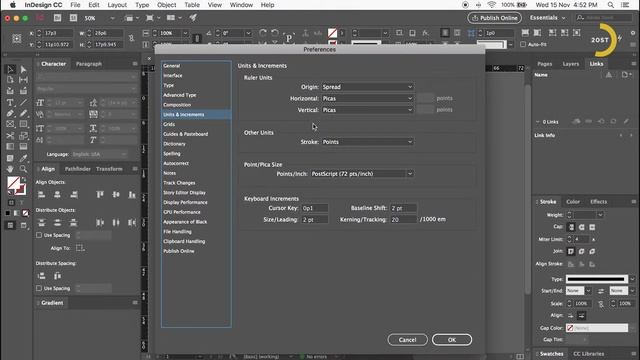Click the Gap Color swatch field
Screen dimensions: 640x360
click(596, 328)
